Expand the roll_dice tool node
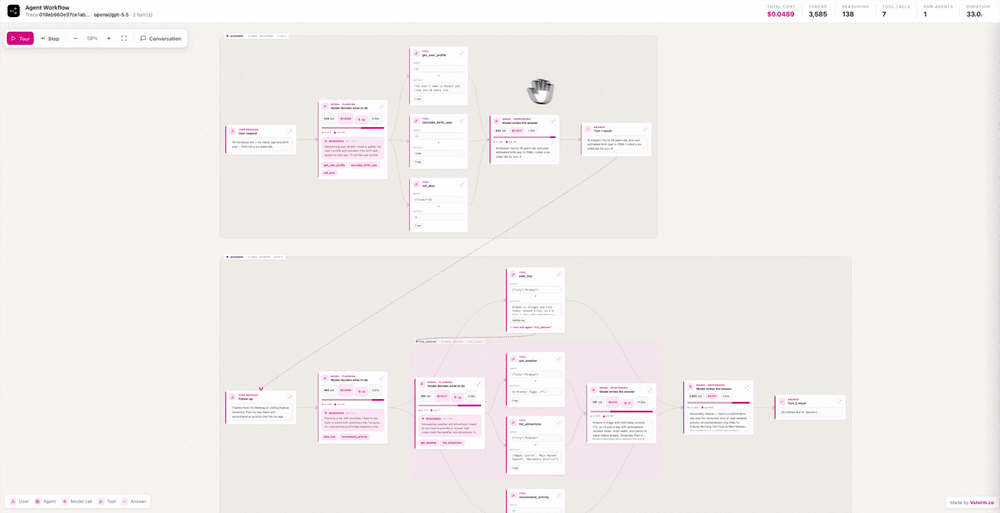 462,184
